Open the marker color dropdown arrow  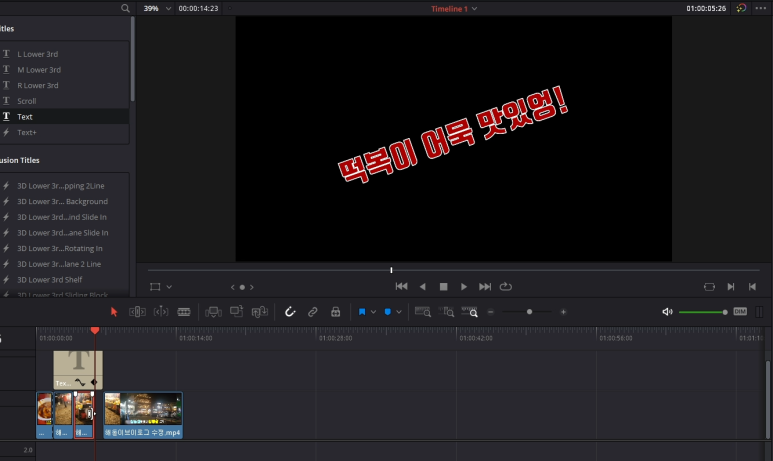click(x=399, y=312)
